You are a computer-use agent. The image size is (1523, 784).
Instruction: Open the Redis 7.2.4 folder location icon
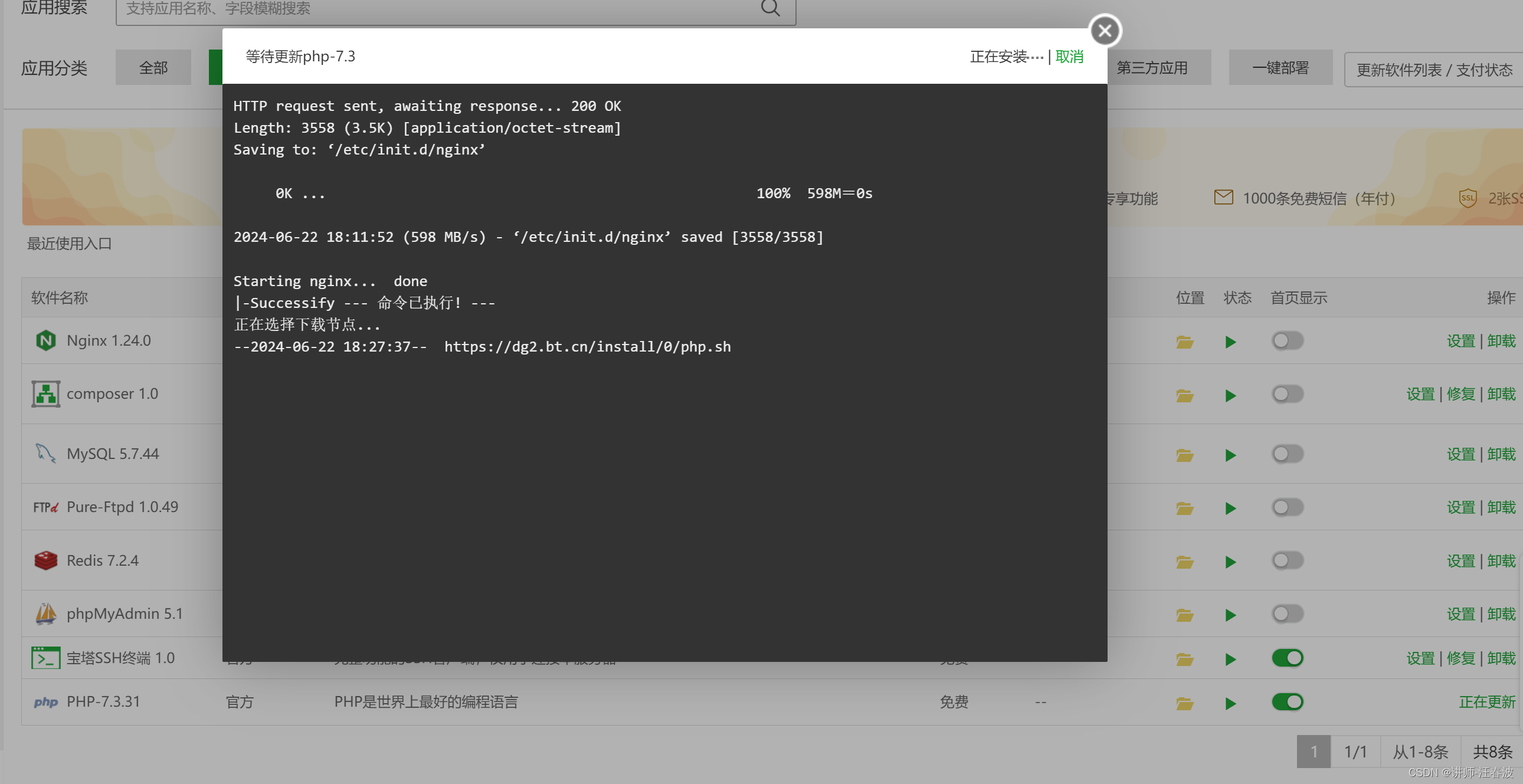pyautogui.click(x=1185, y=562)
